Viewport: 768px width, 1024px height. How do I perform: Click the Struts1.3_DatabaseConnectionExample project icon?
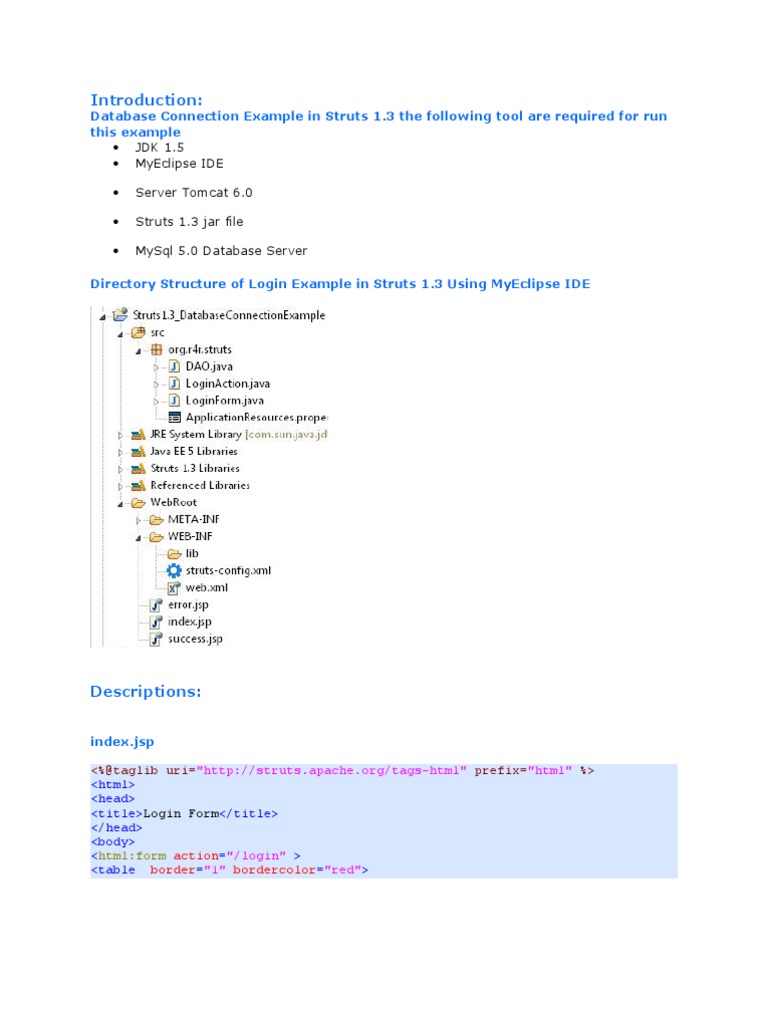[120, 315]
